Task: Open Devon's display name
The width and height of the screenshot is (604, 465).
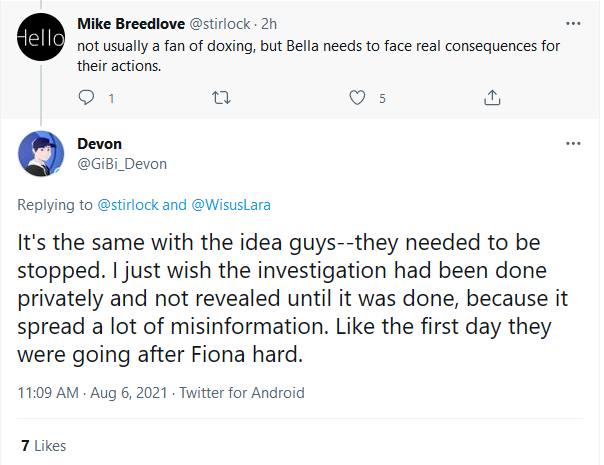Action: click(99, 144)
